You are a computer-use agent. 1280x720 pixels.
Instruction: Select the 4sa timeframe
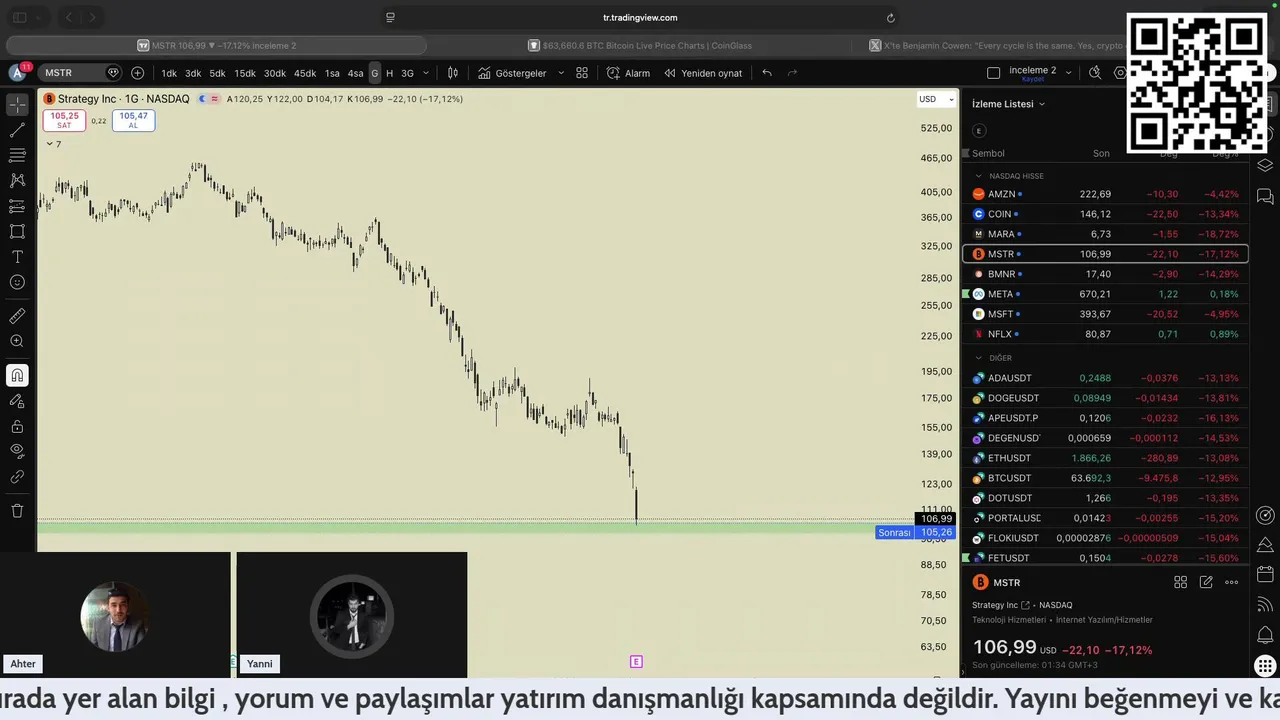355,73
